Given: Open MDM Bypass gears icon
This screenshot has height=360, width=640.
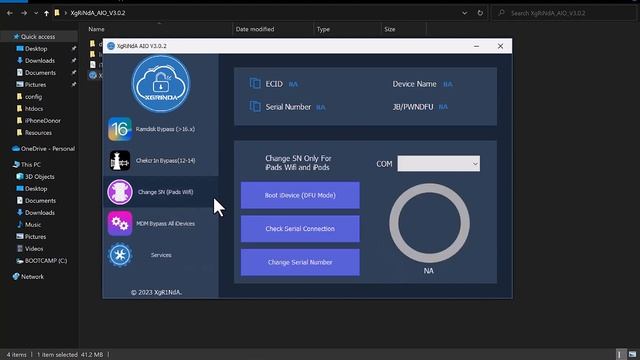Looking at the screenshot, I should [120, 223].
